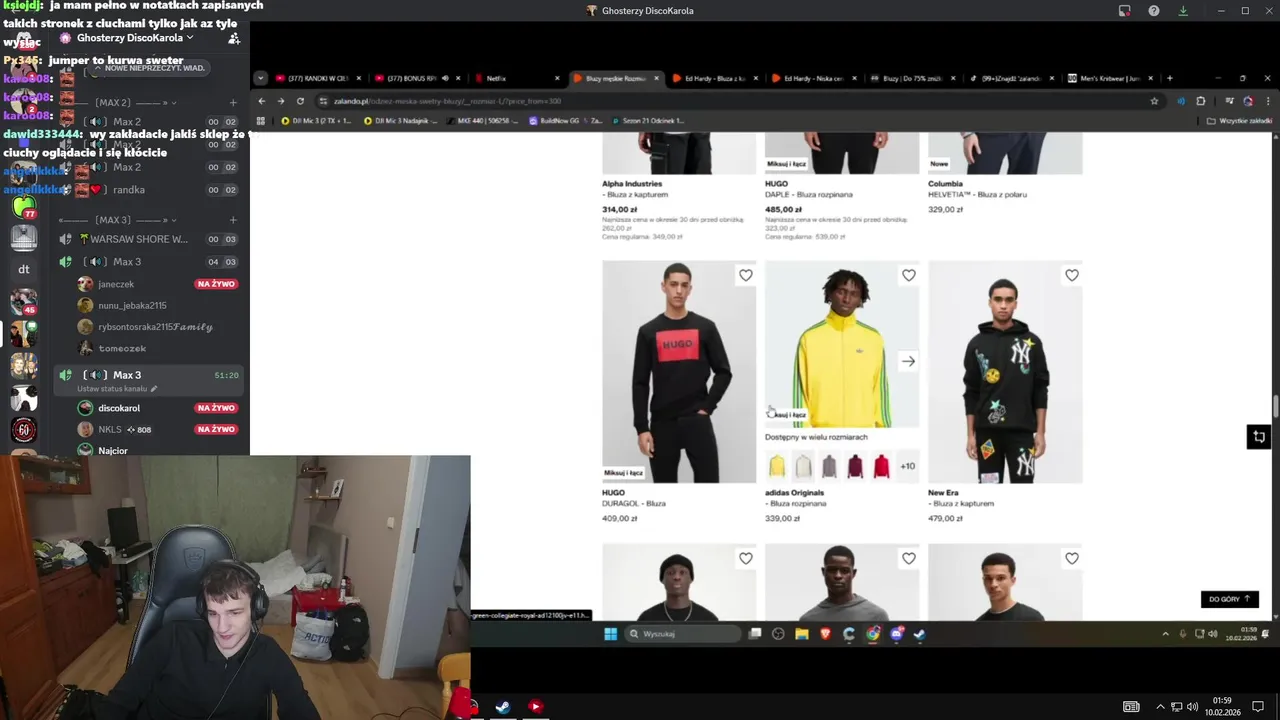The height and width of the screenshot is (720, 1280).
Task: Open 'DJI Mic 3 Nadajnik' bookmark
Action: [401, 121]
